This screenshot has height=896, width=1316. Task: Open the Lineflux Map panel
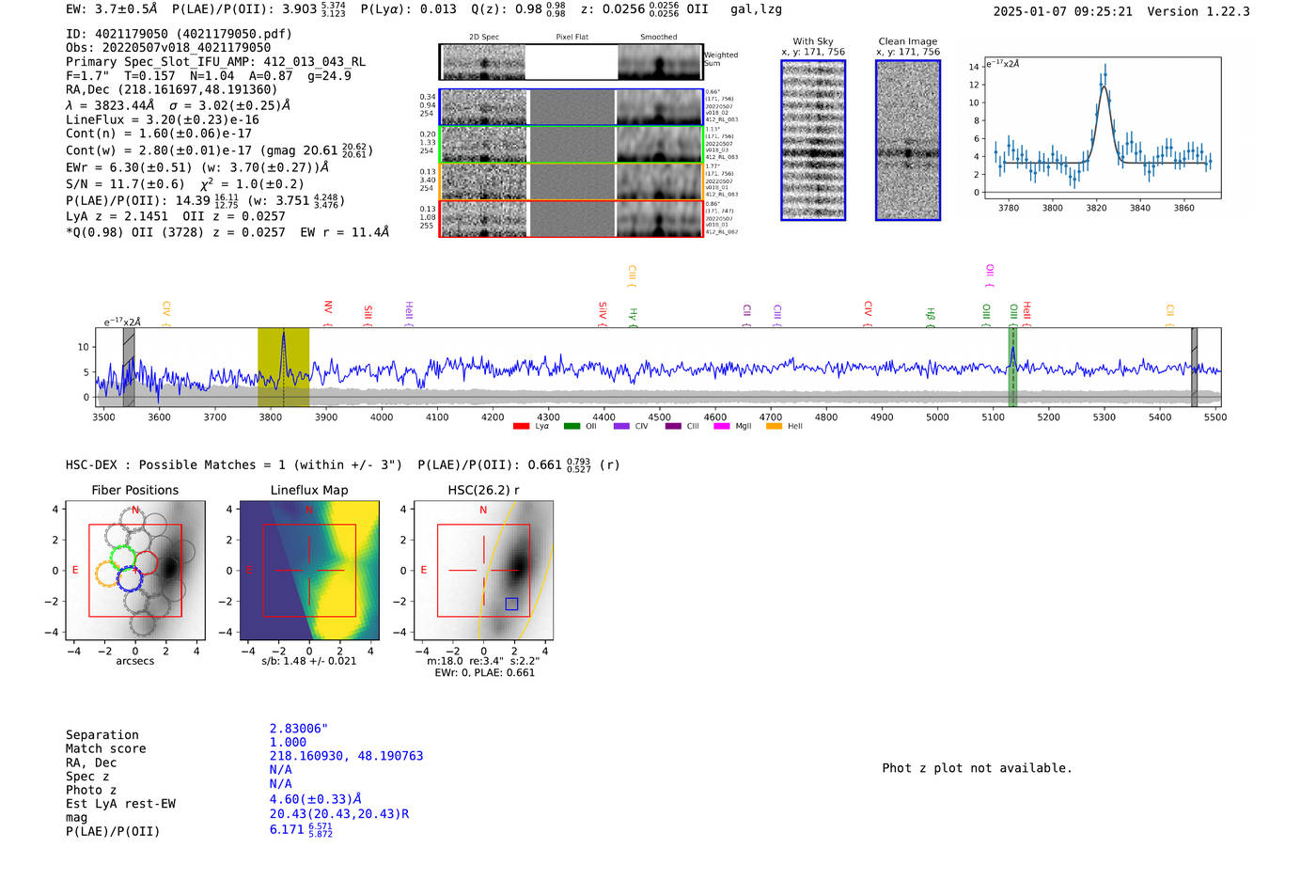coord(309,571)
